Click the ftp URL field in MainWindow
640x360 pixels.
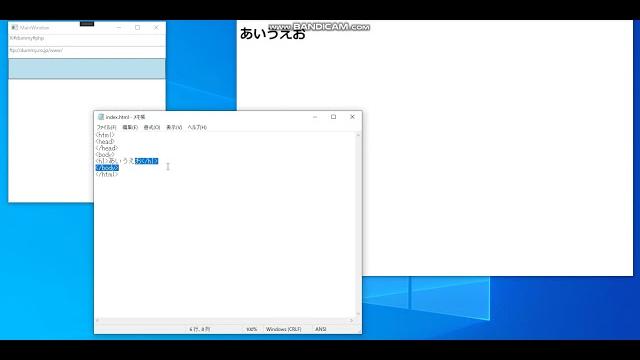(x=87, y=51)
